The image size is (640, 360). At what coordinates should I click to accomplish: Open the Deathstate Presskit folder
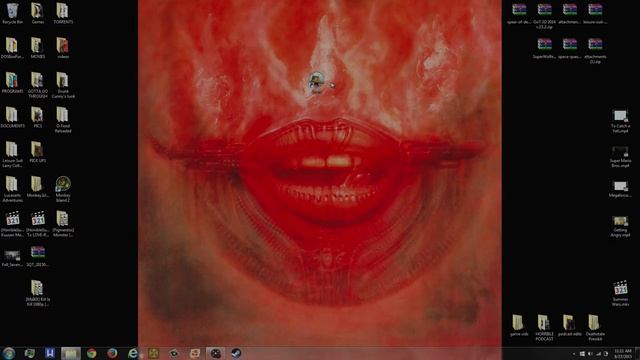595,328
